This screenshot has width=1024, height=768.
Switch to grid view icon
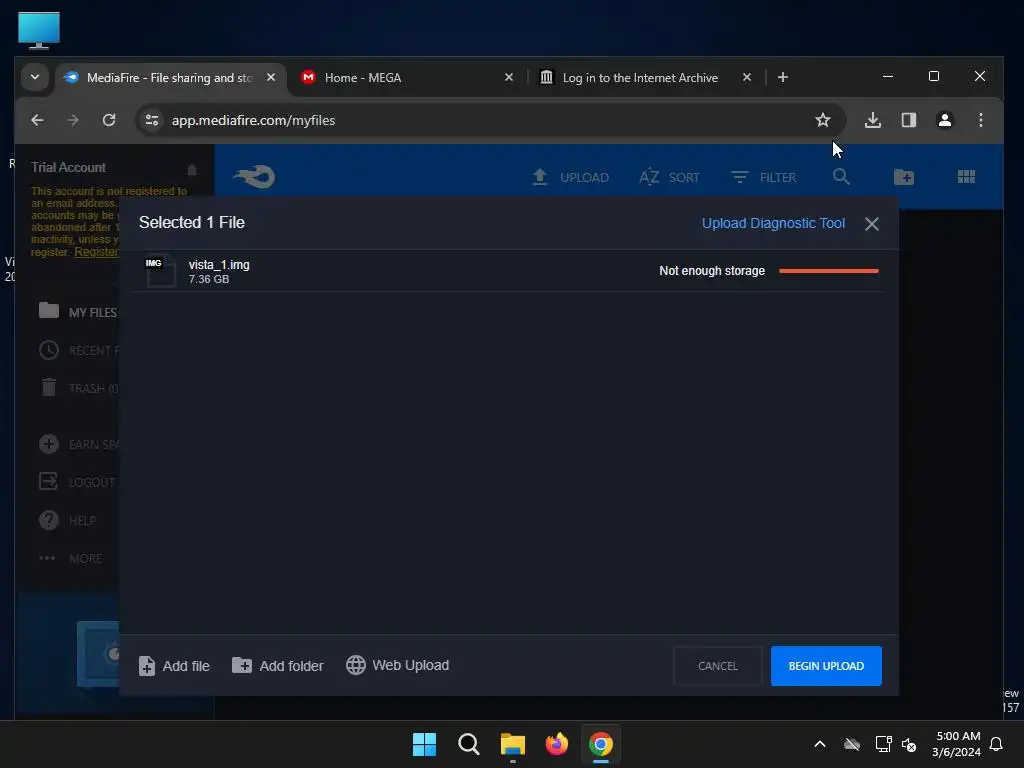click(966, 177)
